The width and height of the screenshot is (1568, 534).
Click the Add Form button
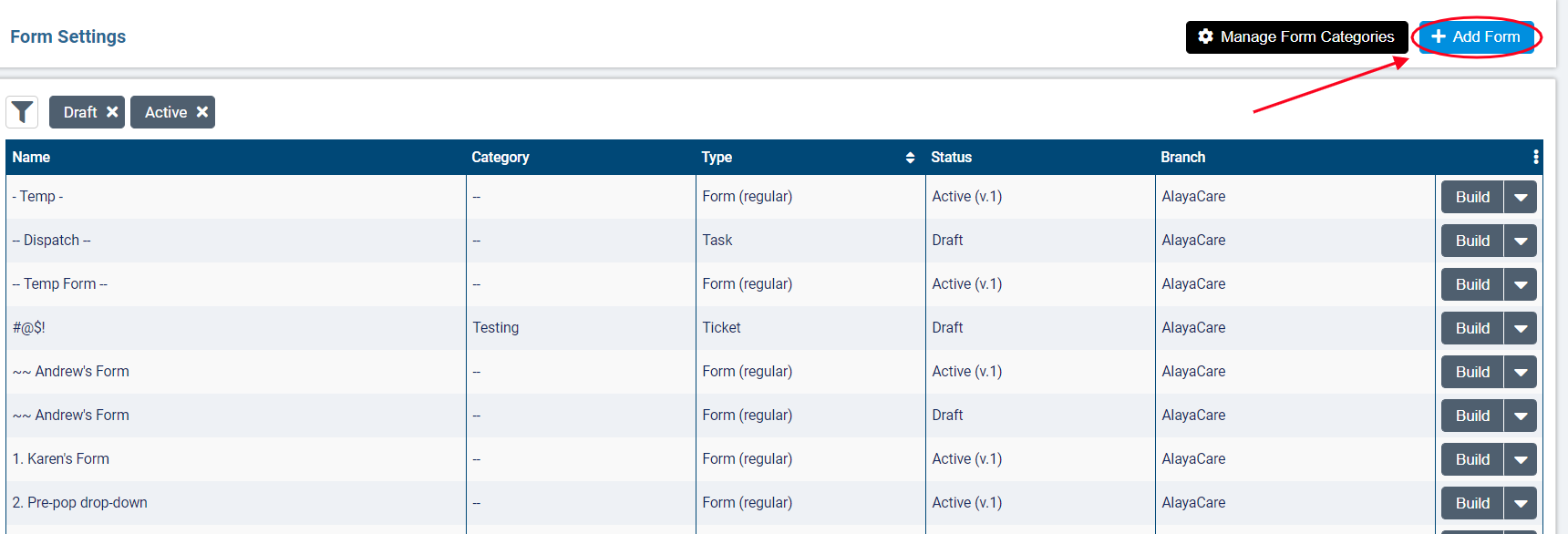[1476, 37]
